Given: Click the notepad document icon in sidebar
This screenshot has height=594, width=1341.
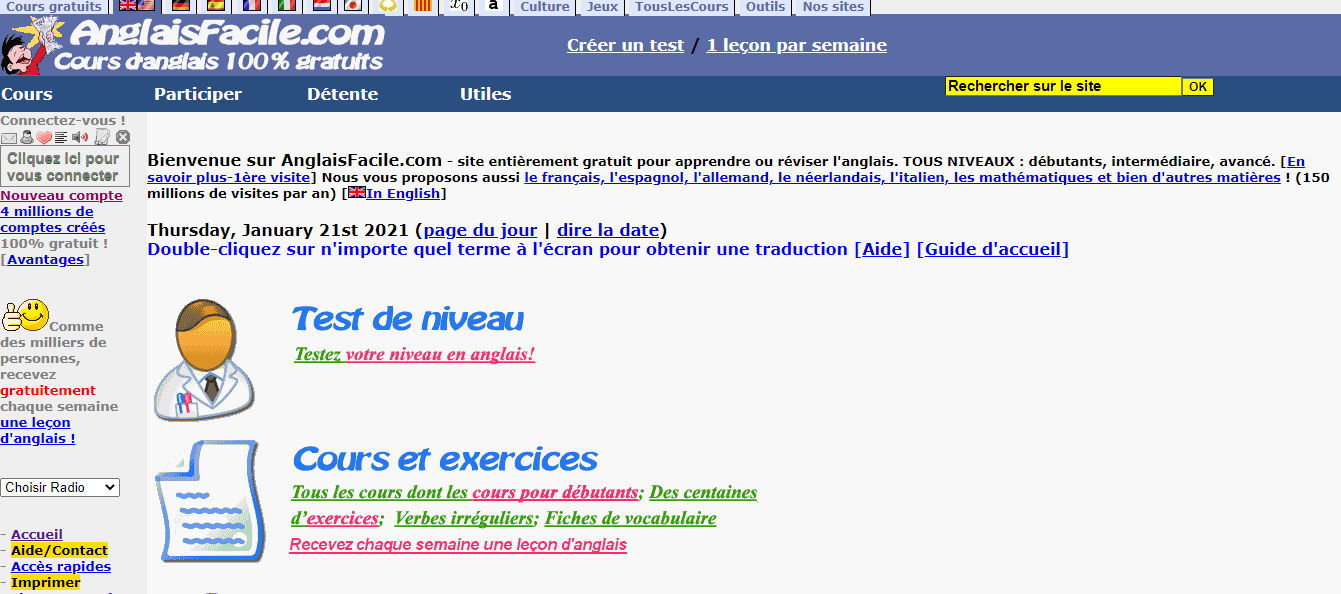Looking at the screenshot, I should pos(102,138).
